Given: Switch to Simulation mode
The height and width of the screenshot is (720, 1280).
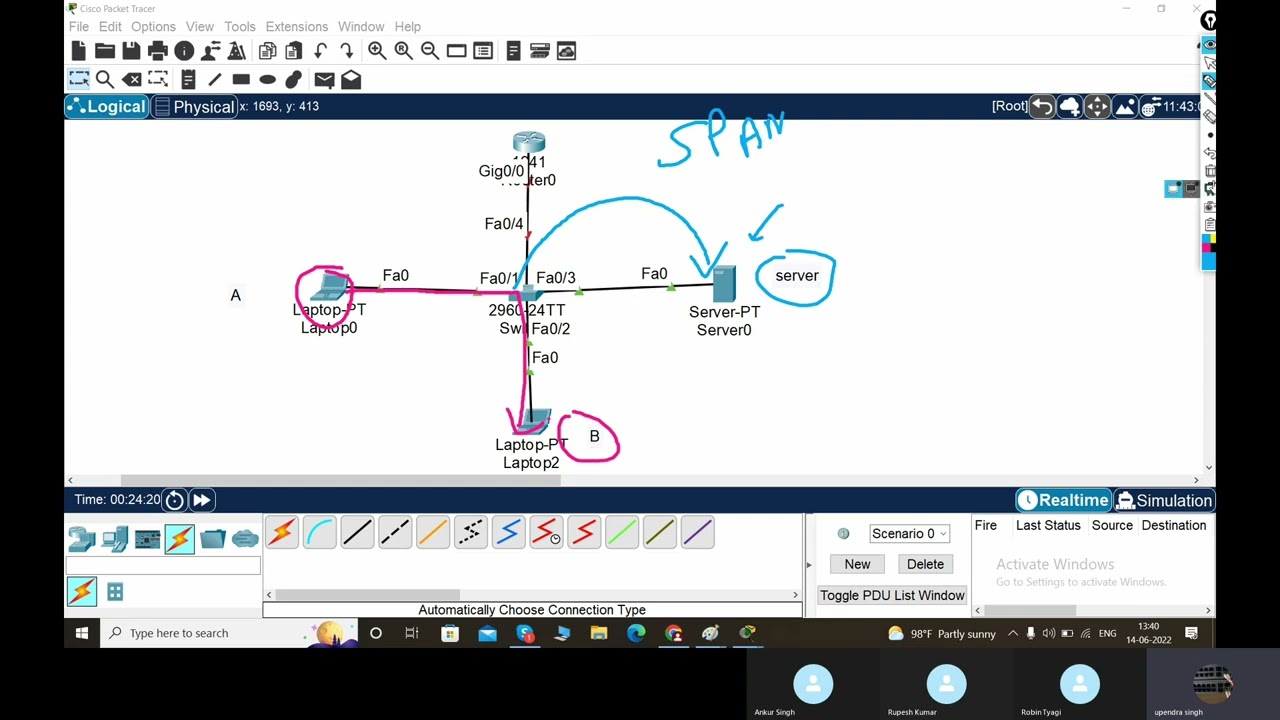Looking at the screenshot, I should 1165,500.
